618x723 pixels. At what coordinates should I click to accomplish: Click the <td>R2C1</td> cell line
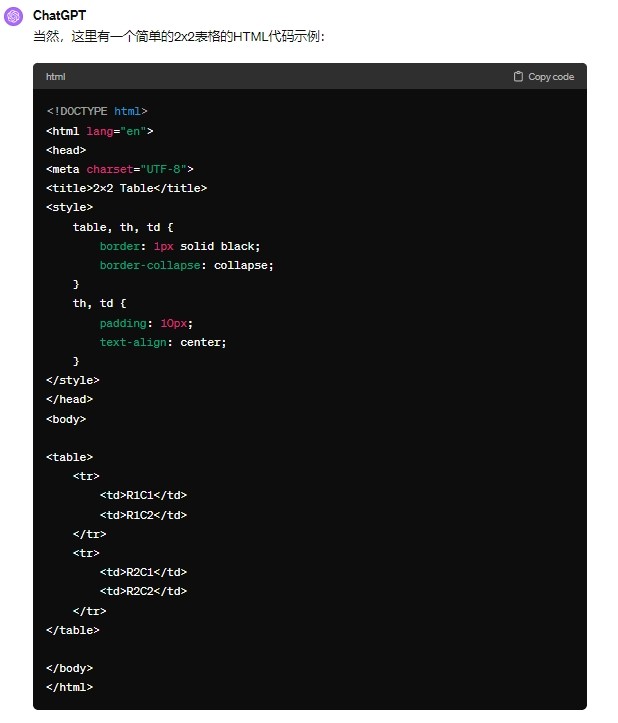(x=143, y=572)
